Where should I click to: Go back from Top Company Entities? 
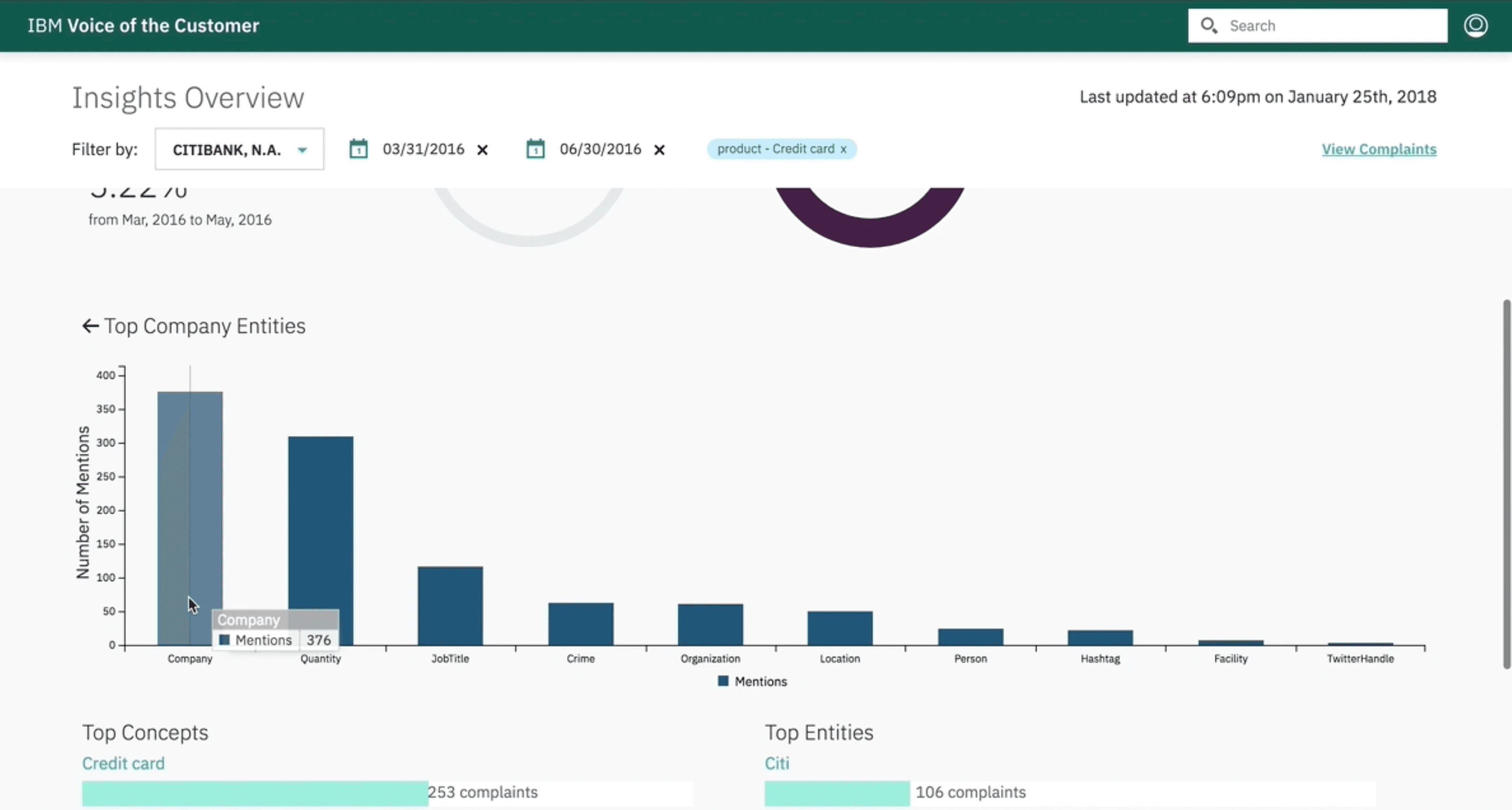(90, 326)
